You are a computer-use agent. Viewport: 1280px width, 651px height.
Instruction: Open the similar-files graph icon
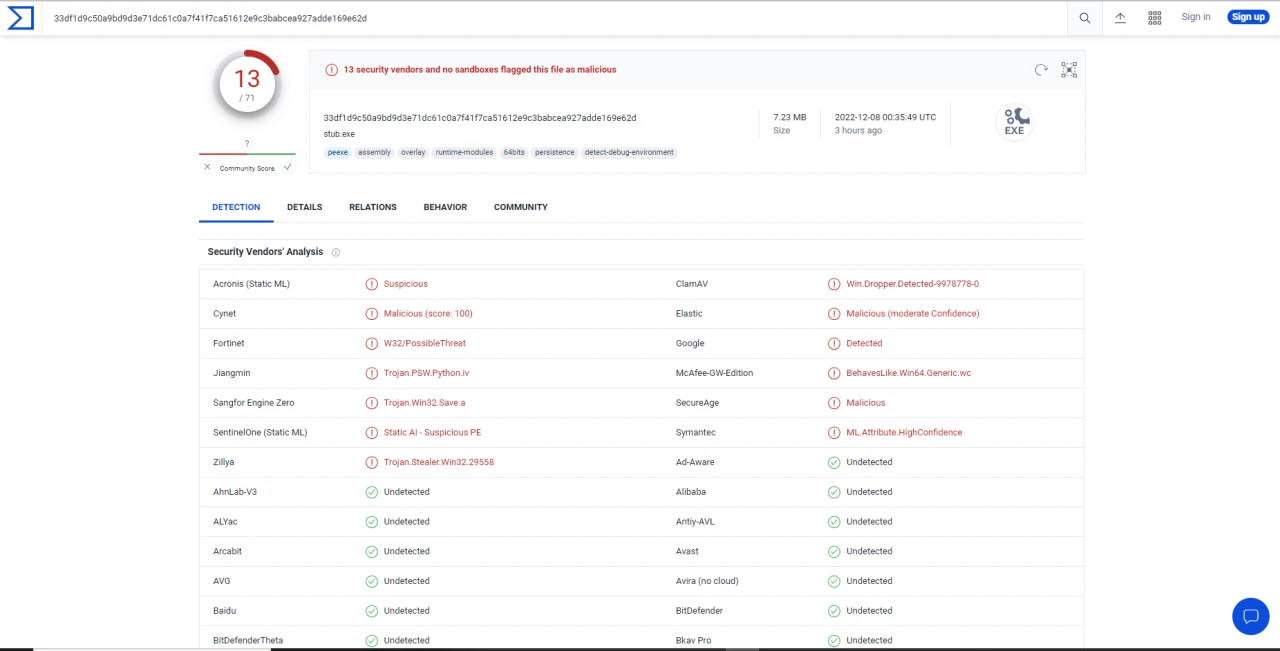1069,70
